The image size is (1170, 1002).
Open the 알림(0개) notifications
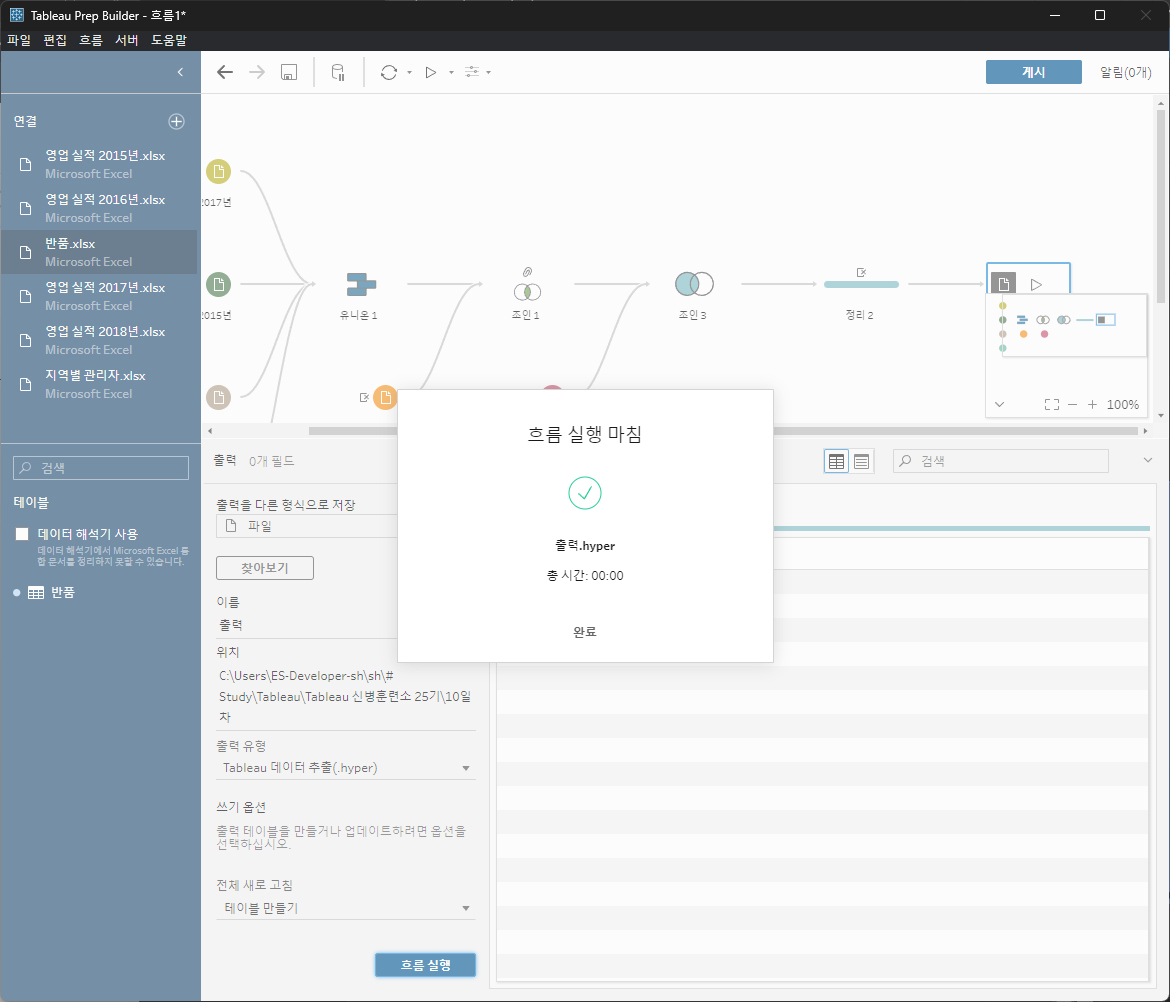pos(1125,72)
